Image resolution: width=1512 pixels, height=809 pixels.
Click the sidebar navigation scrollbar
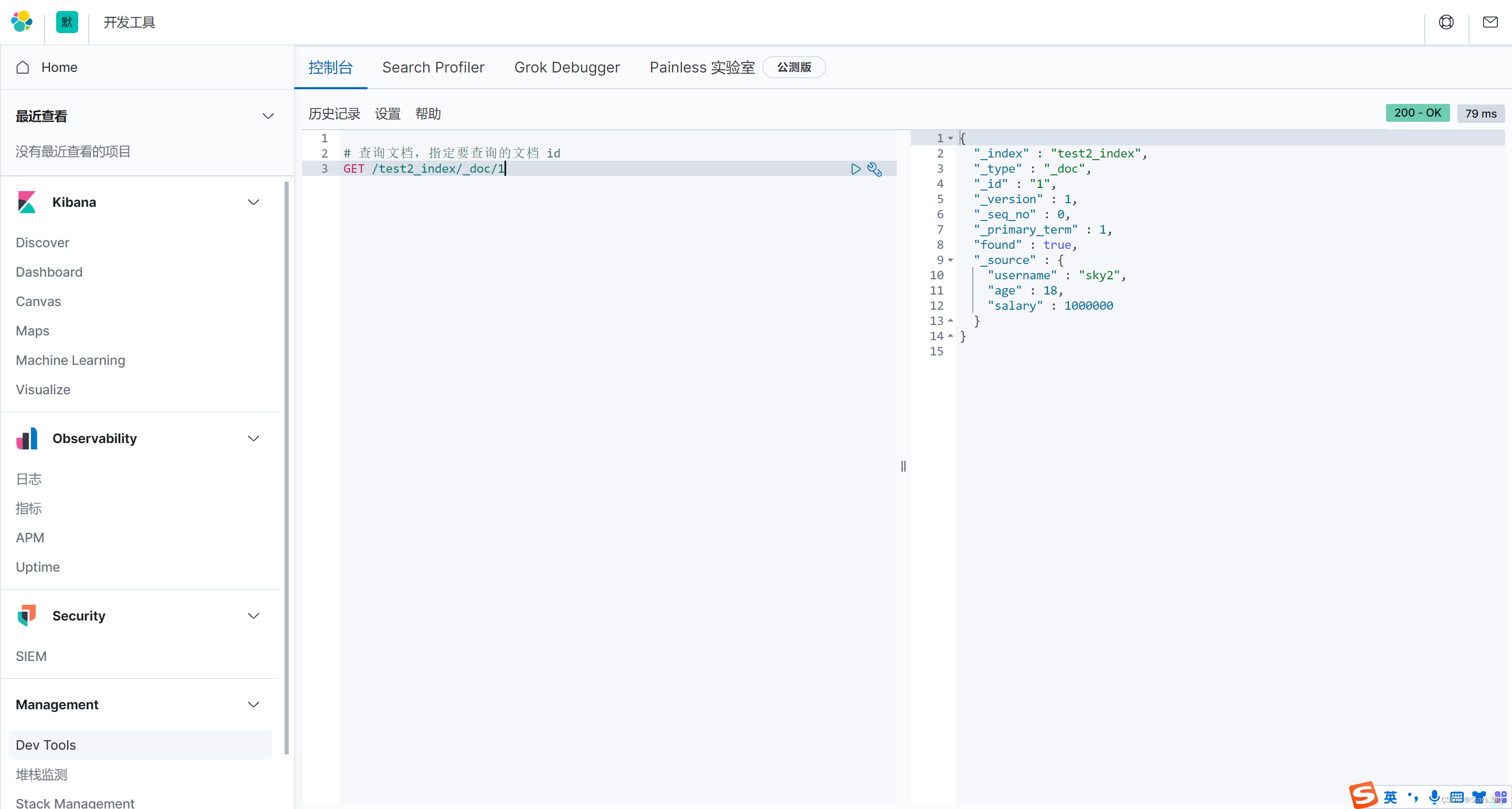pyautogui.click(x=287, y=468)
